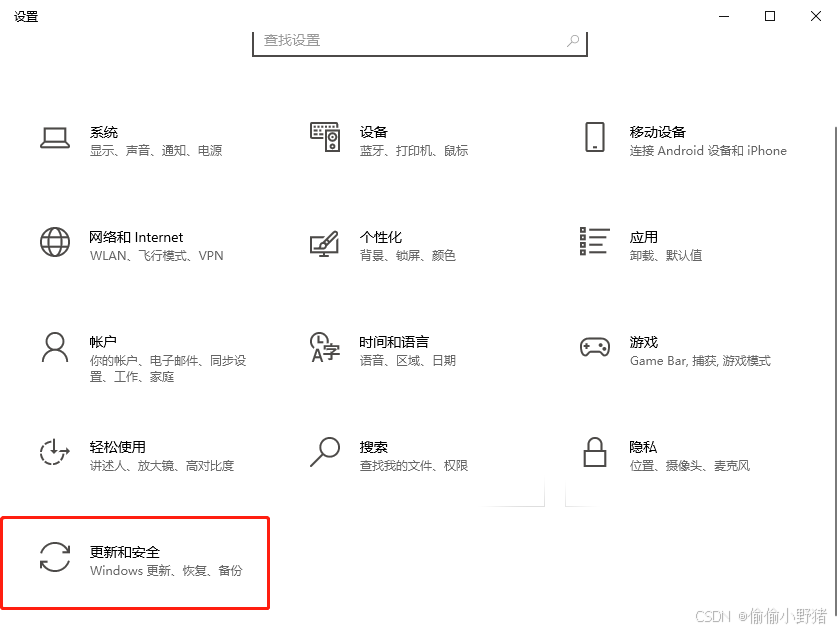Click the text 位置、摄像头、麦克风
Screen dimensions: 839x632
point(690,466)
